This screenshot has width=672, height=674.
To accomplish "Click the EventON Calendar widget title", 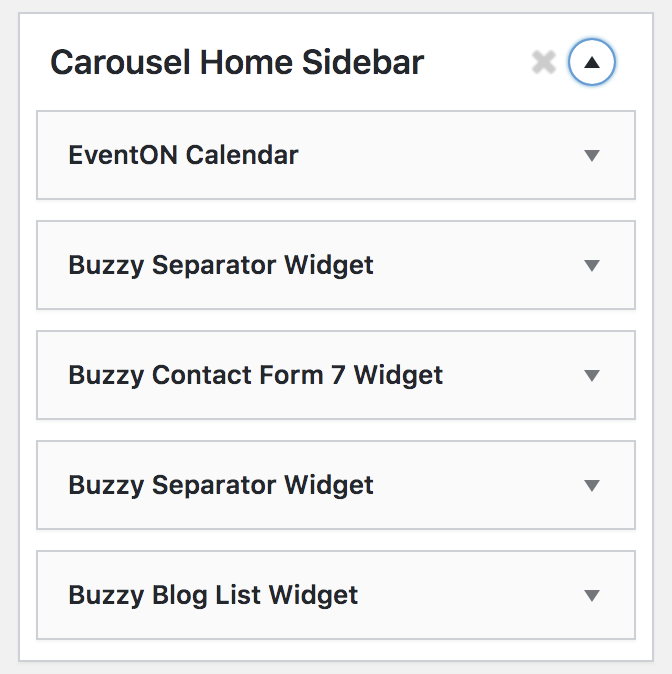I will 183,155.
